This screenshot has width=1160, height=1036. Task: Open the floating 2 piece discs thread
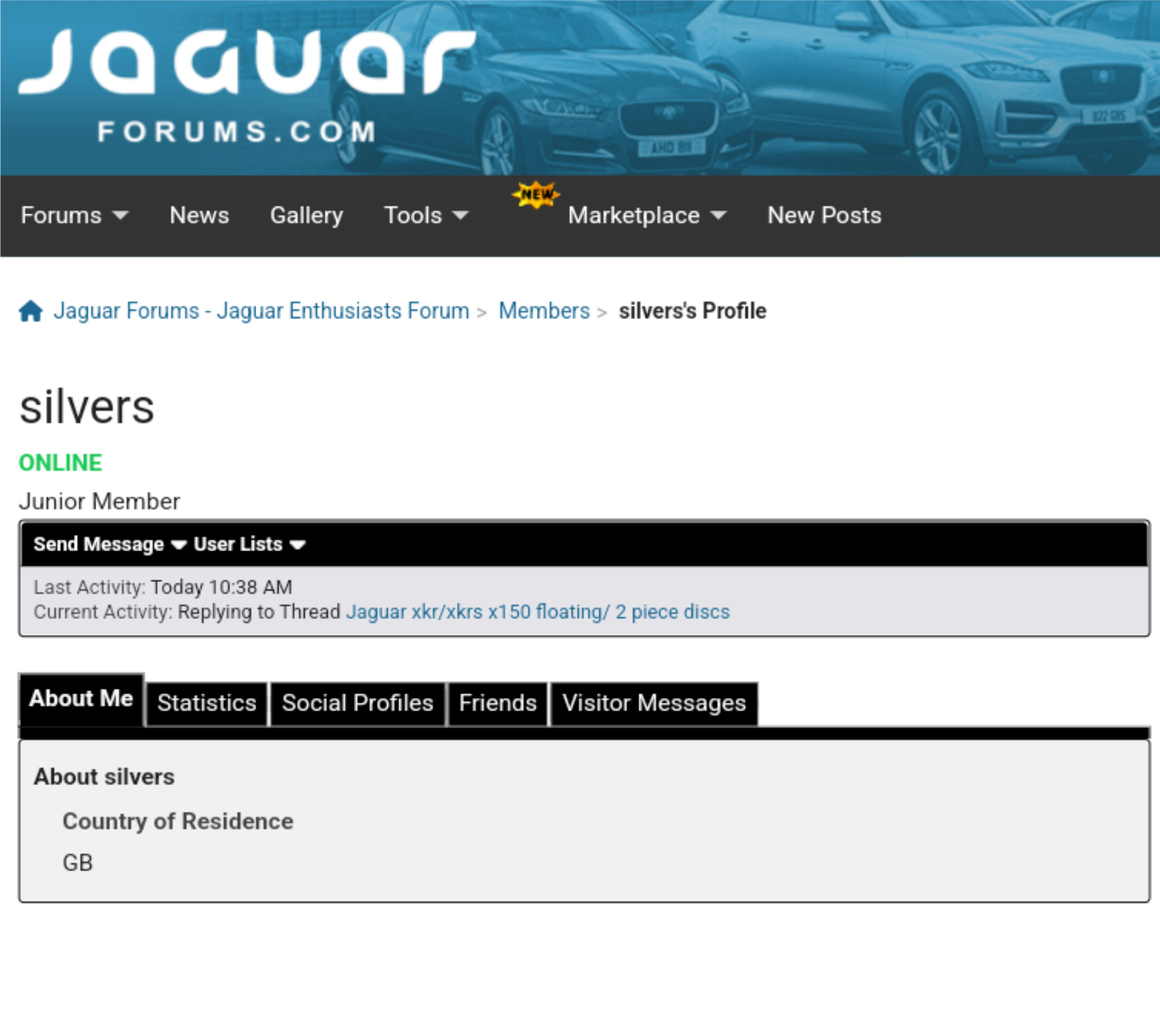point(537,612)
